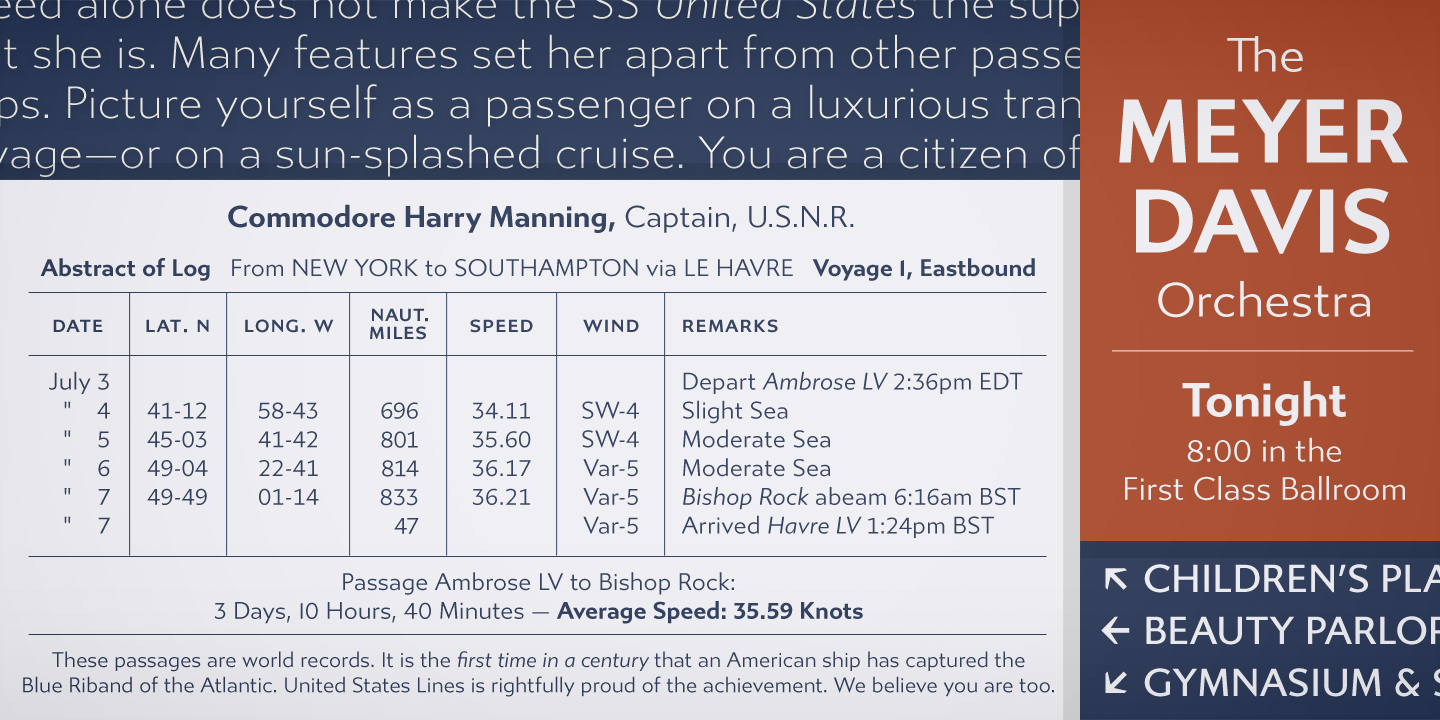
Task: Select the LAT. N column header
Action: pyautogui.click(x=178, y=326)
